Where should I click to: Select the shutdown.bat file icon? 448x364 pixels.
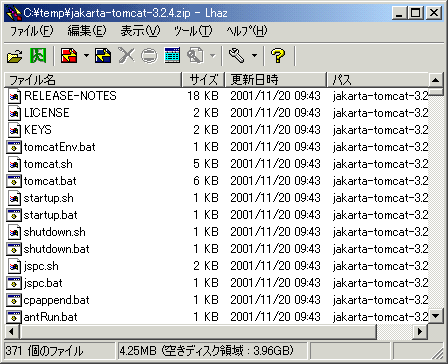point(14,249)
